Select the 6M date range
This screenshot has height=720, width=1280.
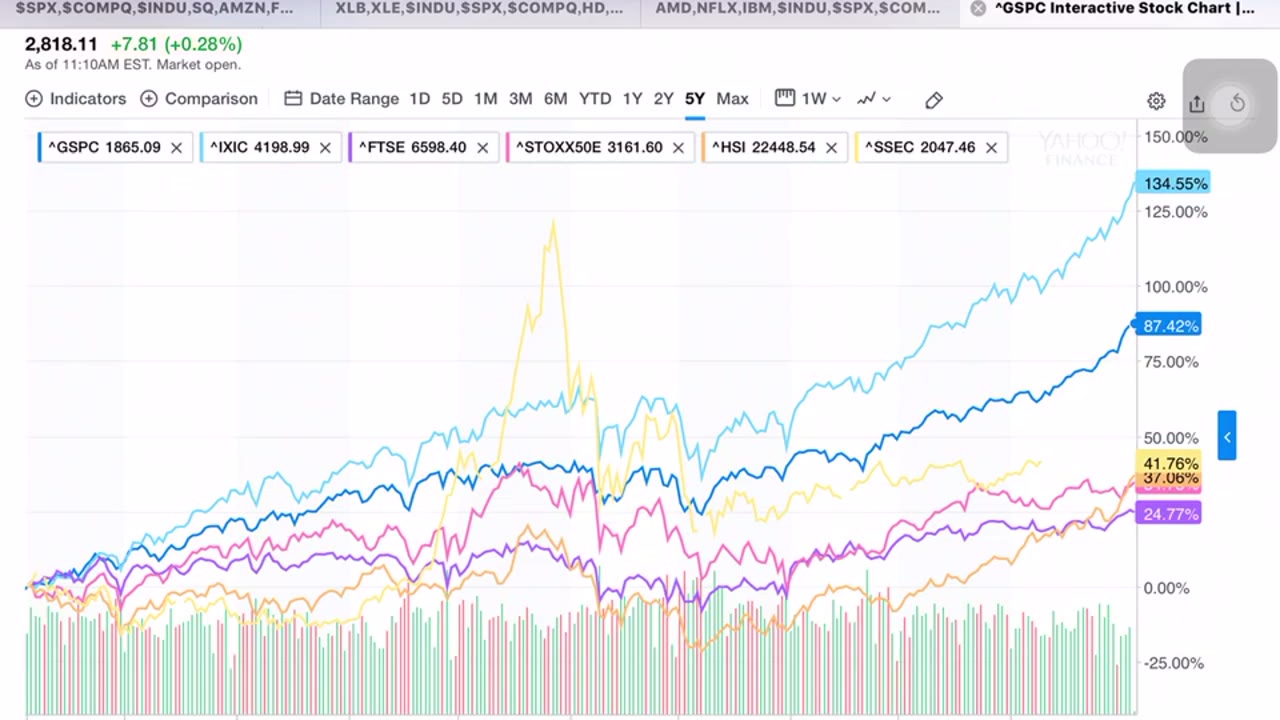point(555,99)
